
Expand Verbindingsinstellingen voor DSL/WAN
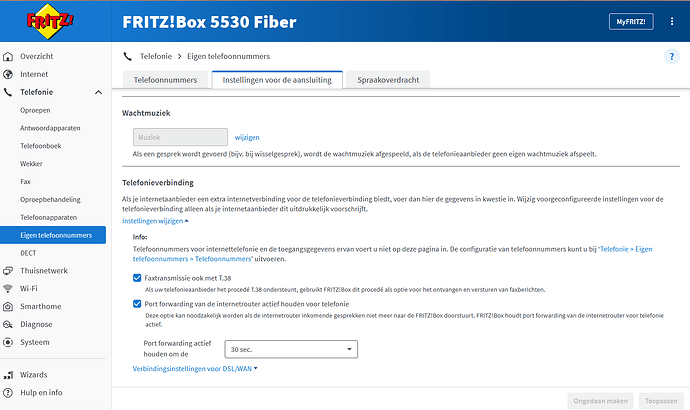click(x=195, y=369)
